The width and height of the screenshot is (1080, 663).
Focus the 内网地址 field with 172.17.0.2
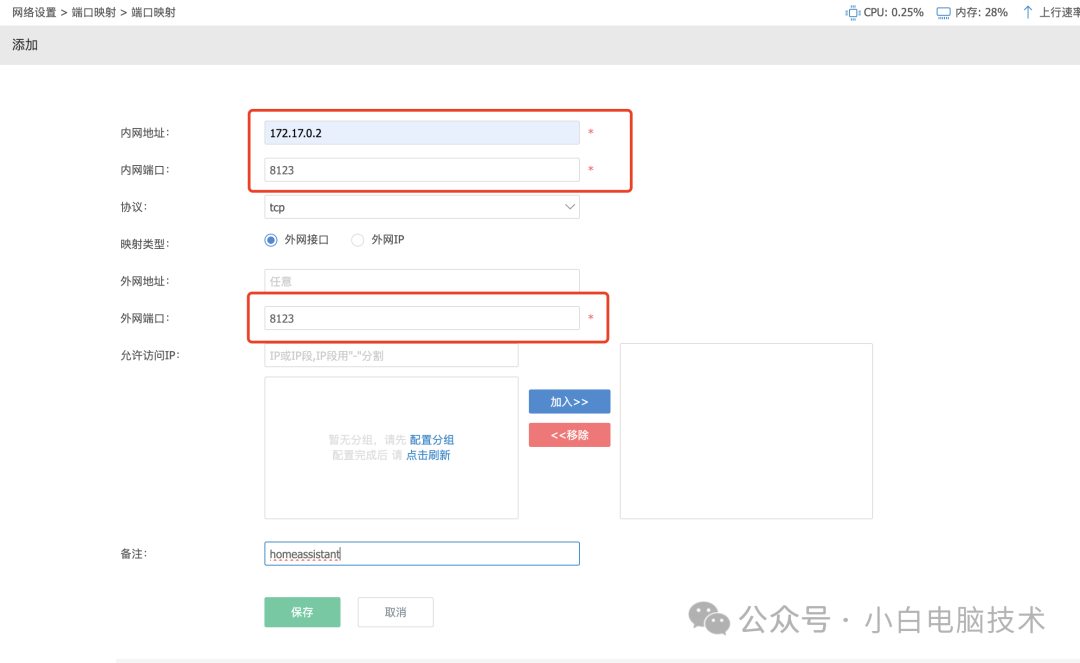point(422,133)
